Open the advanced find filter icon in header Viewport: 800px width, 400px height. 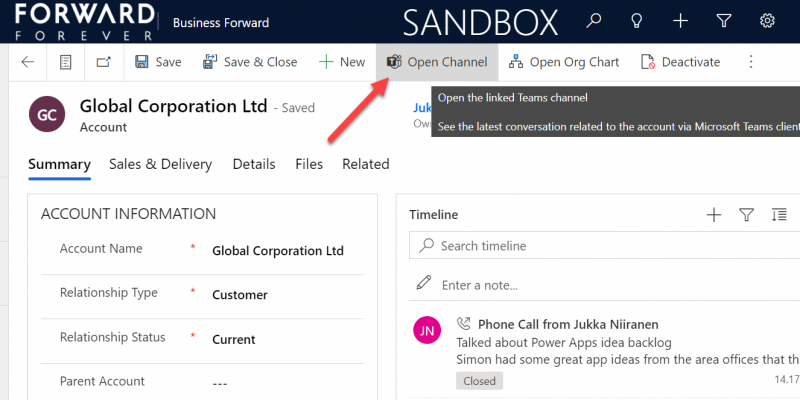(x=724, y=21)
